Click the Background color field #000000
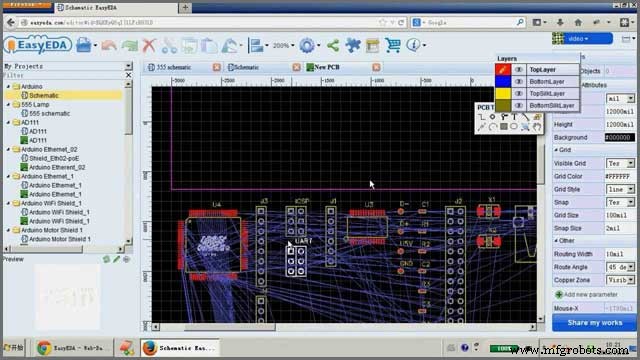640x360 pixels. (620, 138)
